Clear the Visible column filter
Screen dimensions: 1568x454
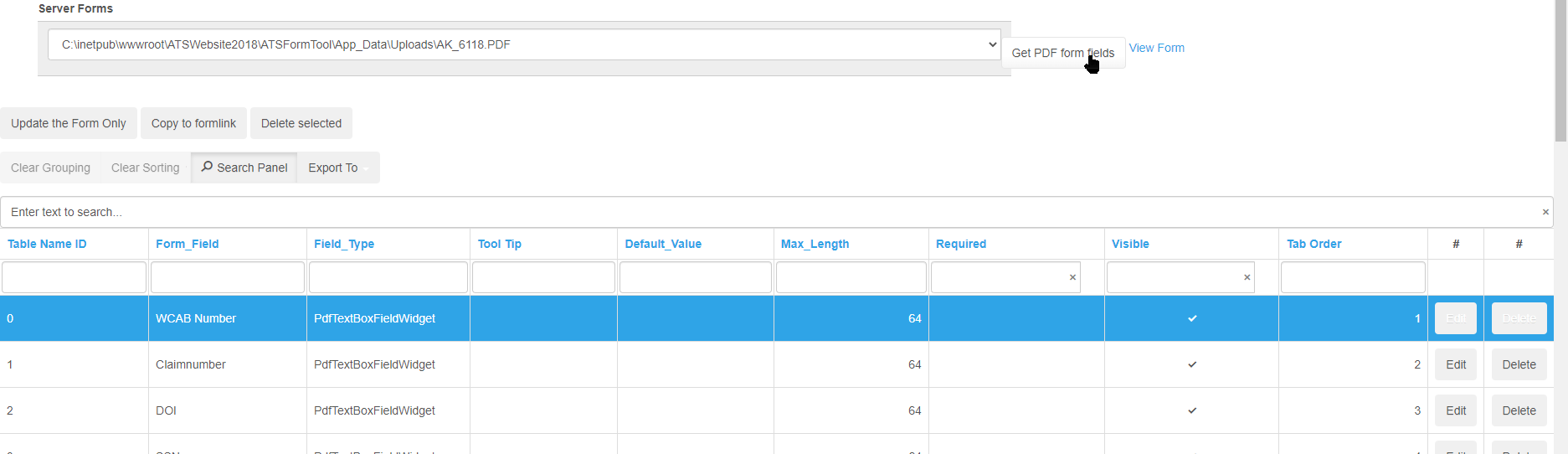1247,277
